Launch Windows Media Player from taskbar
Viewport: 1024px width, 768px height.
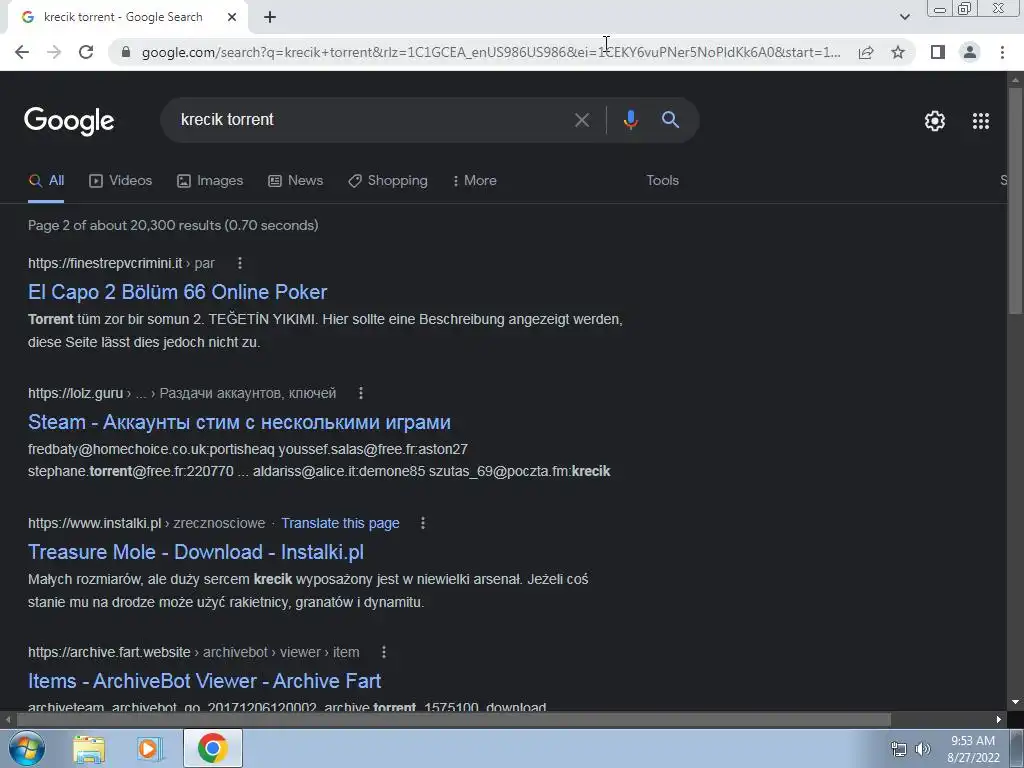pyautogui.click(x=149, y=749)
